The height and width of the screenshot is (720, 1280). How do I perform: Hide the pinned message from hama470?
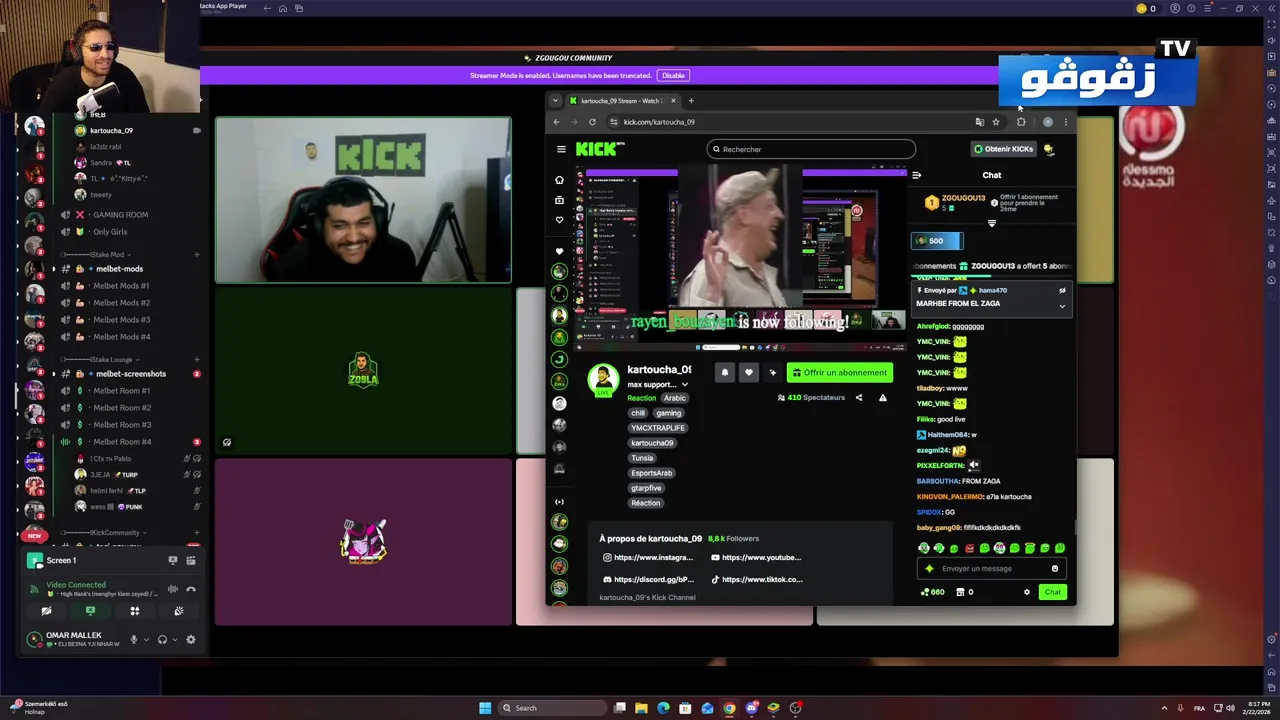(x=1062, y=291)
